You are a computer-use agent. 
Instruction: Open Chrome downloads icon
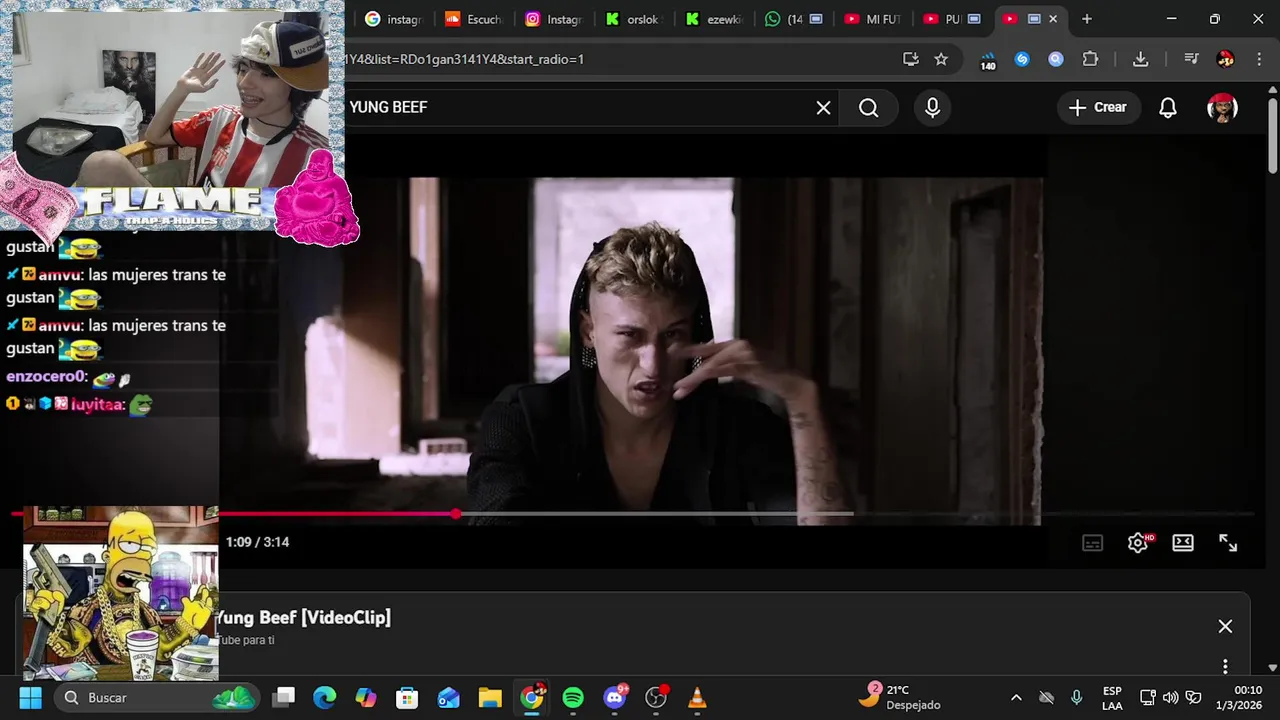(1140, 59)
